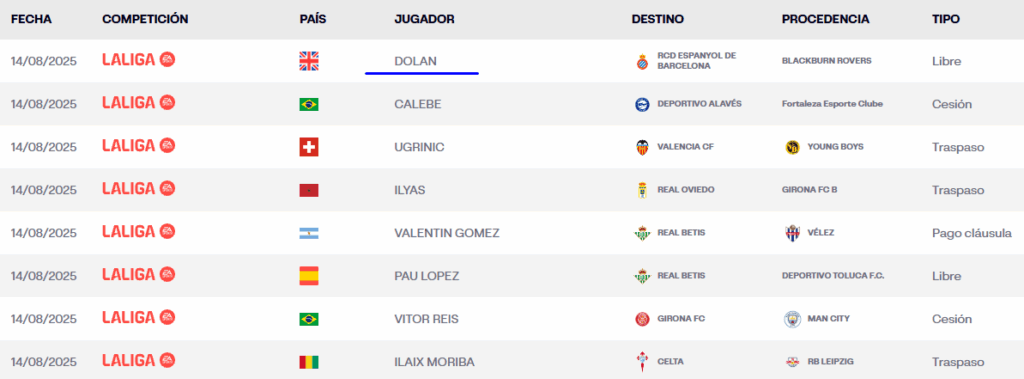Select the VITOR REIS player name
Screen dimensions: 1024x379
tap(426, 319)
